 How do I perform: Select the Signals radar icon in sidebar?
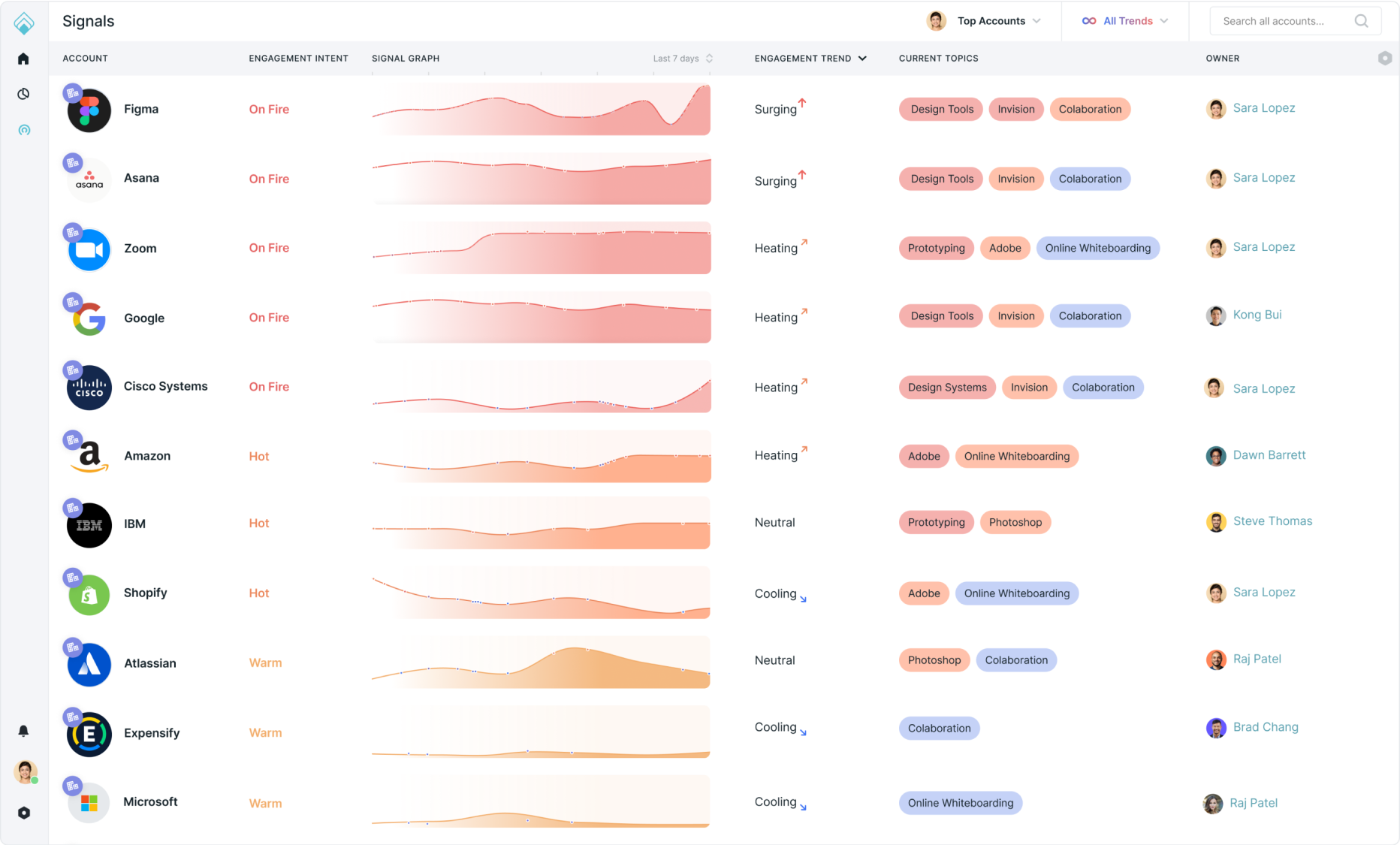tap(24, 130)
